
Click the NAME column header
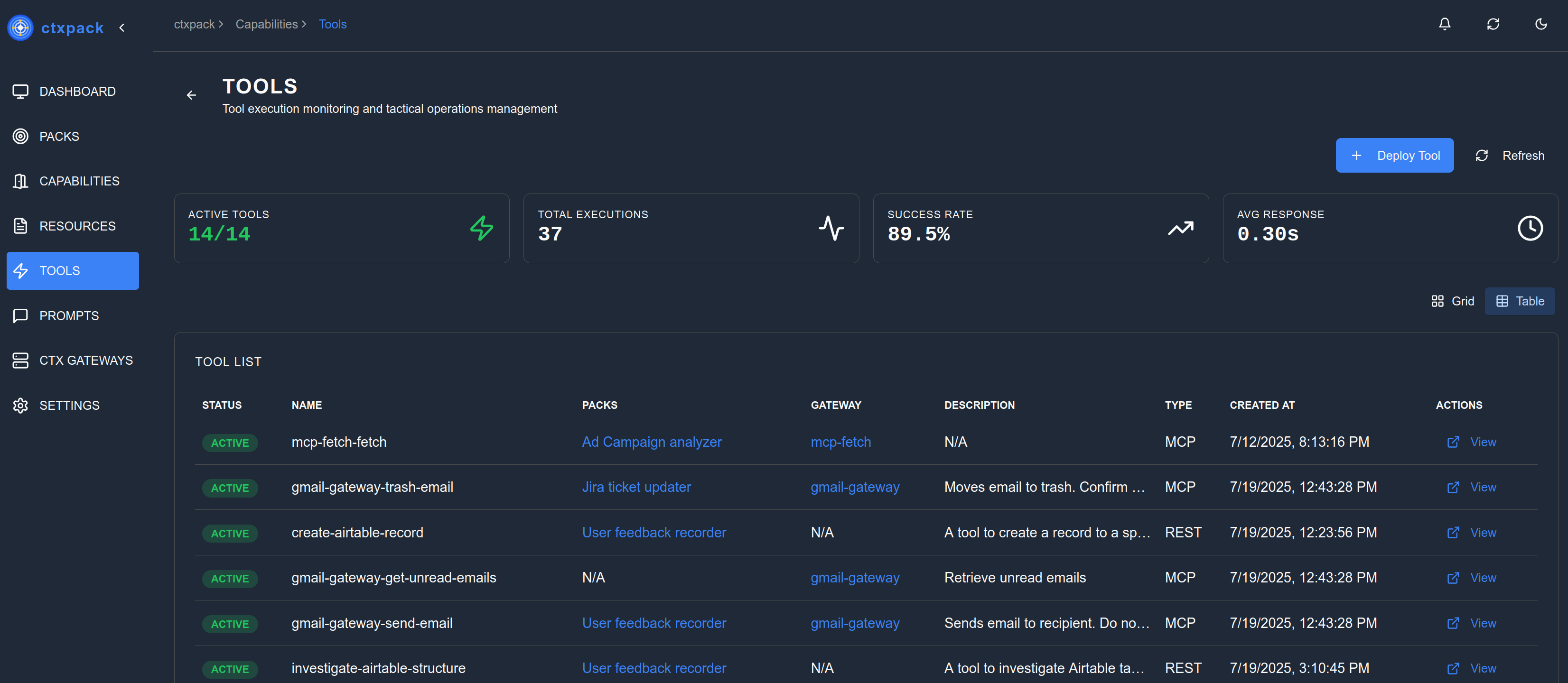pyautogui.click(x=307, y=405)
